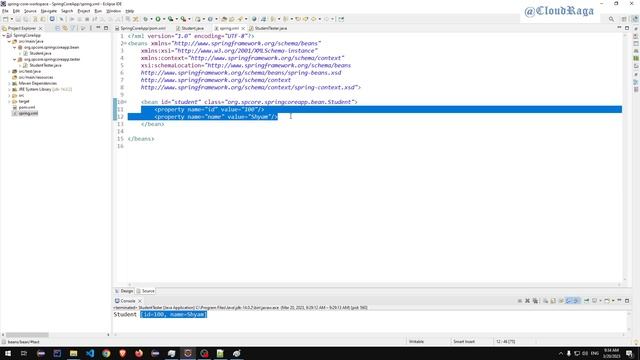Screen dimensions: 640x360
Task: Click the New file toolbar icon
Action: coord(5,19)
